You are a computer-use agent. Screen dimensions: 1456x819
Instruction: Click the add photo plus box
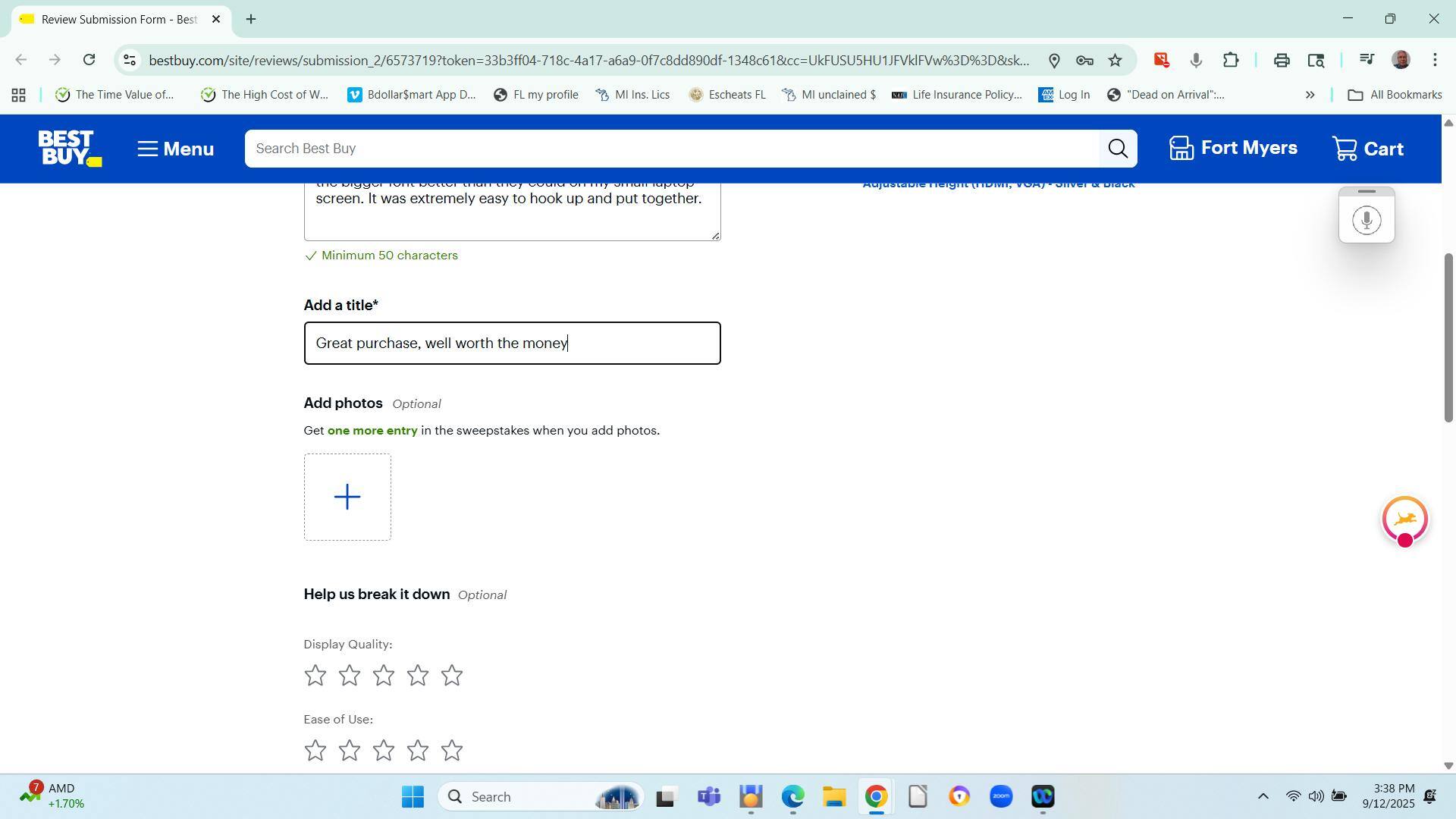tap(347, 497)
